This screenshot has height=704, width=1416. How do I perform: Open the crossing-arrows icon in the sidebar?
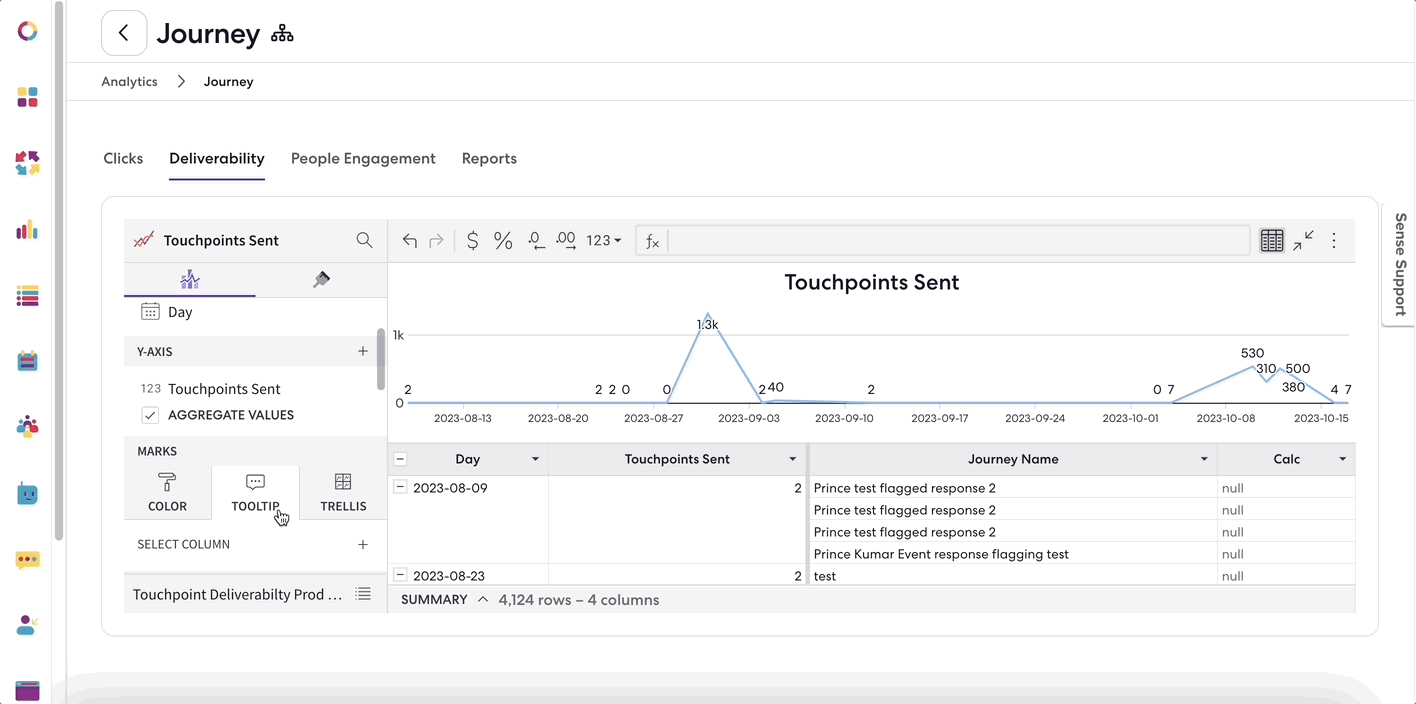[28, 163]
